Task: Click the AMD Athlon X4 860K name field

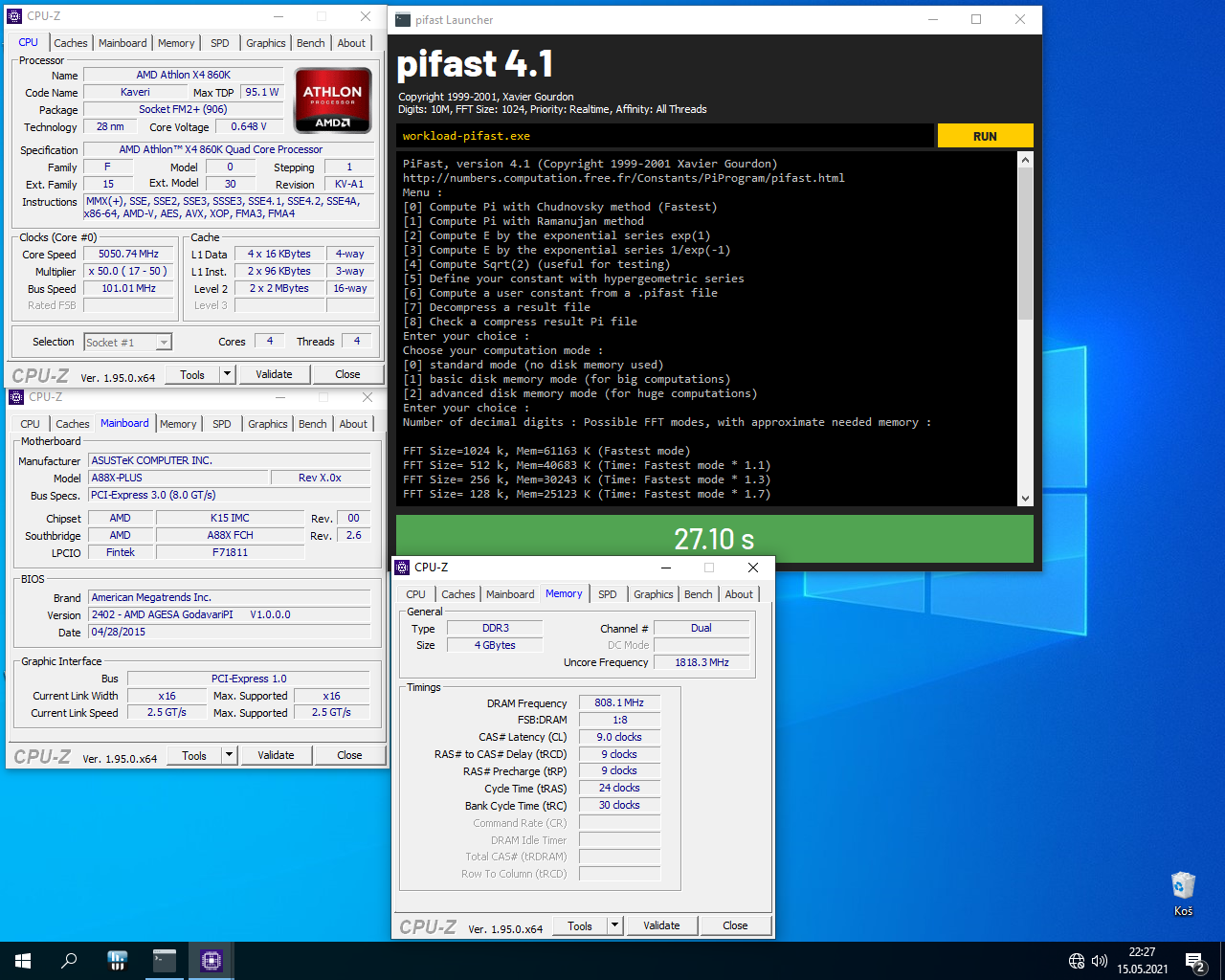Action: (183, 75)
